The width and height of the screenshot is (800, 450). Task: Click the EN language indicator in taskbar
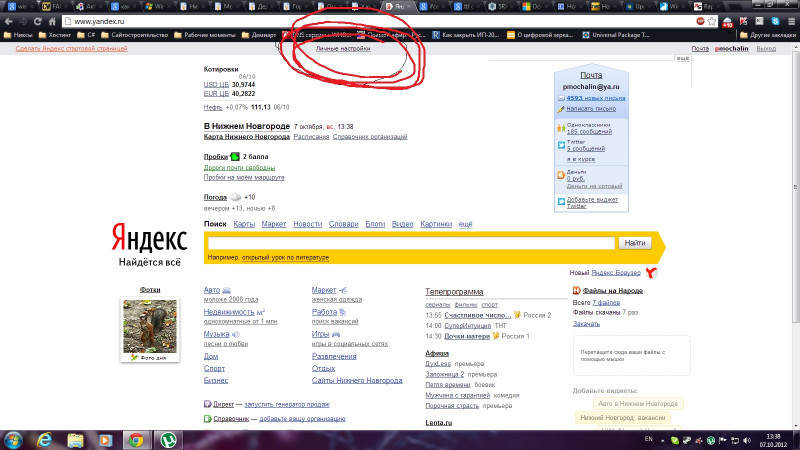(648, 439)
